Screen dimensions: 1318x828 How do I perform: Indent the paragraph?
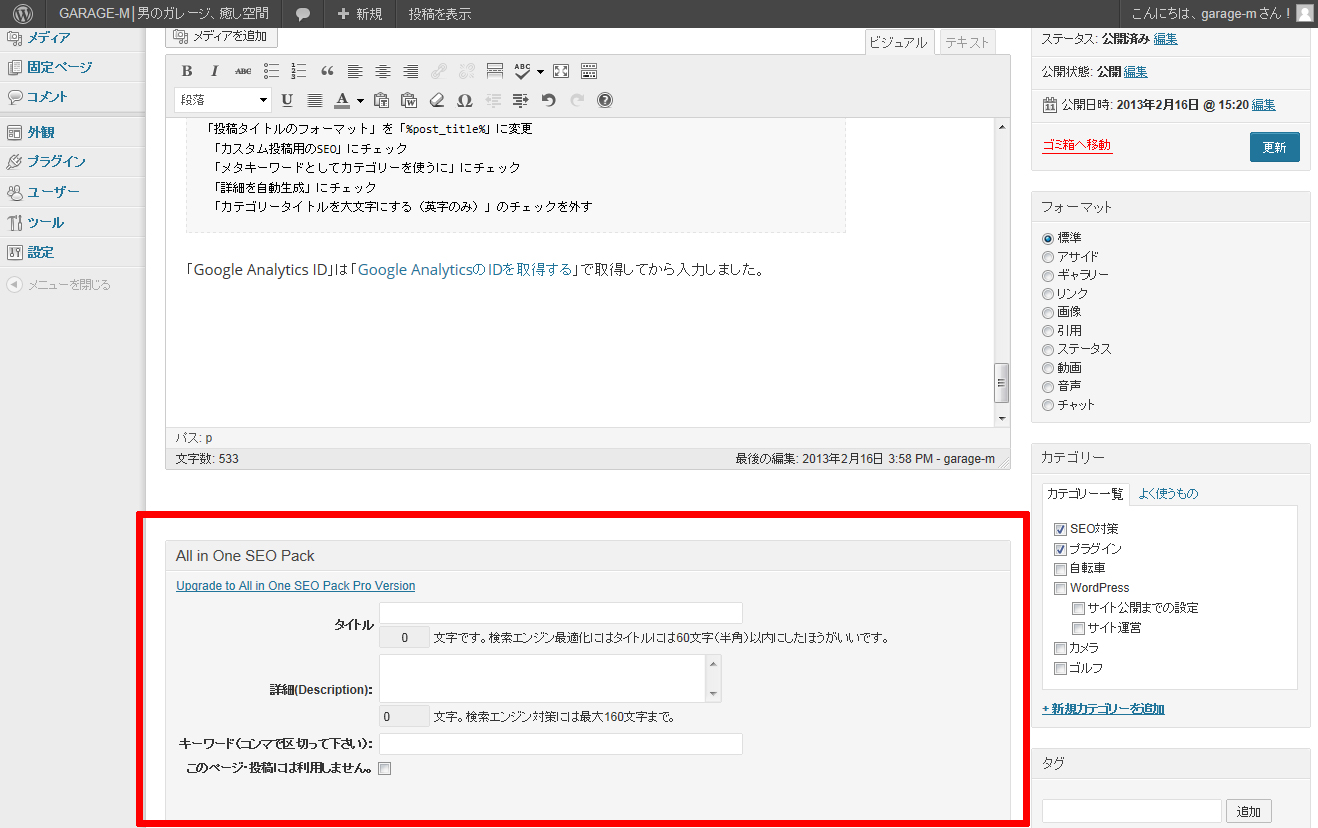click(521, 100)
